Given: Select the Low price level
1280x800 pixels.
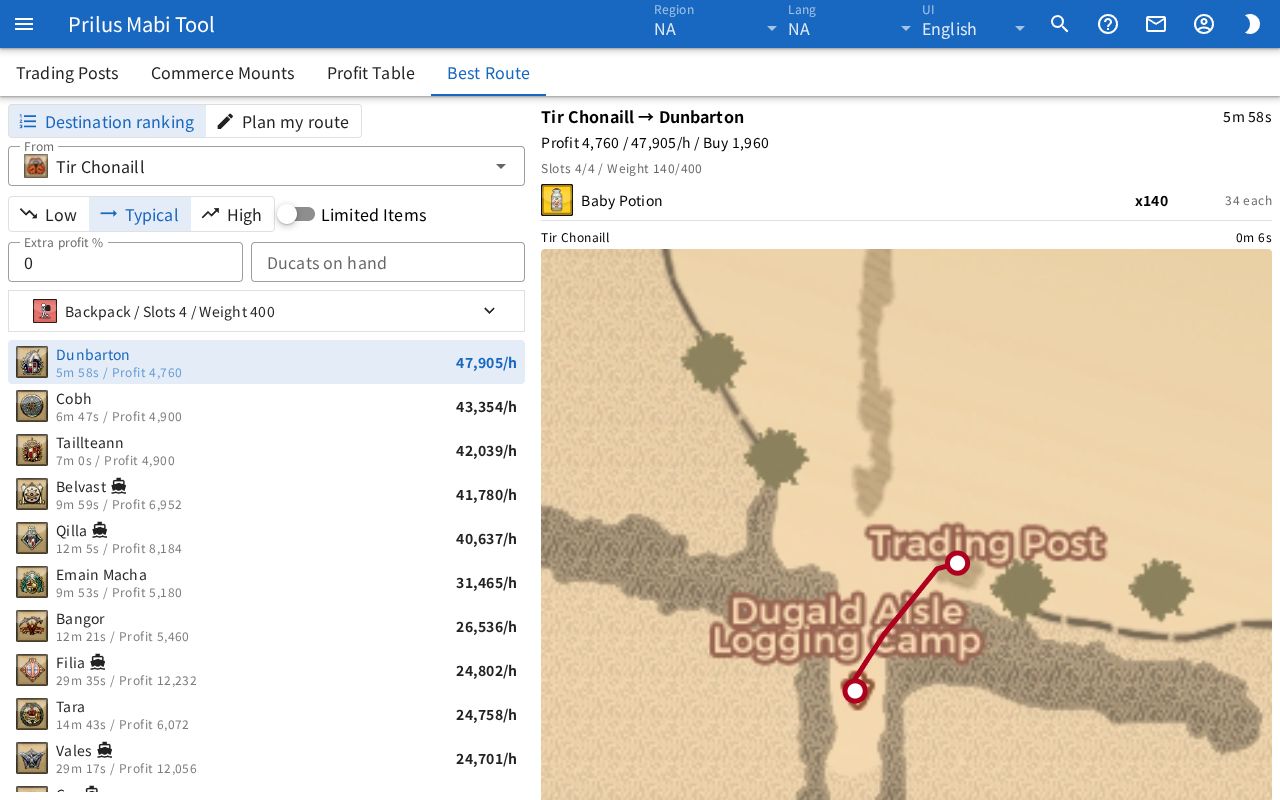Looking at the screenshot, I should pyautogui.click(x=49, y=214).
